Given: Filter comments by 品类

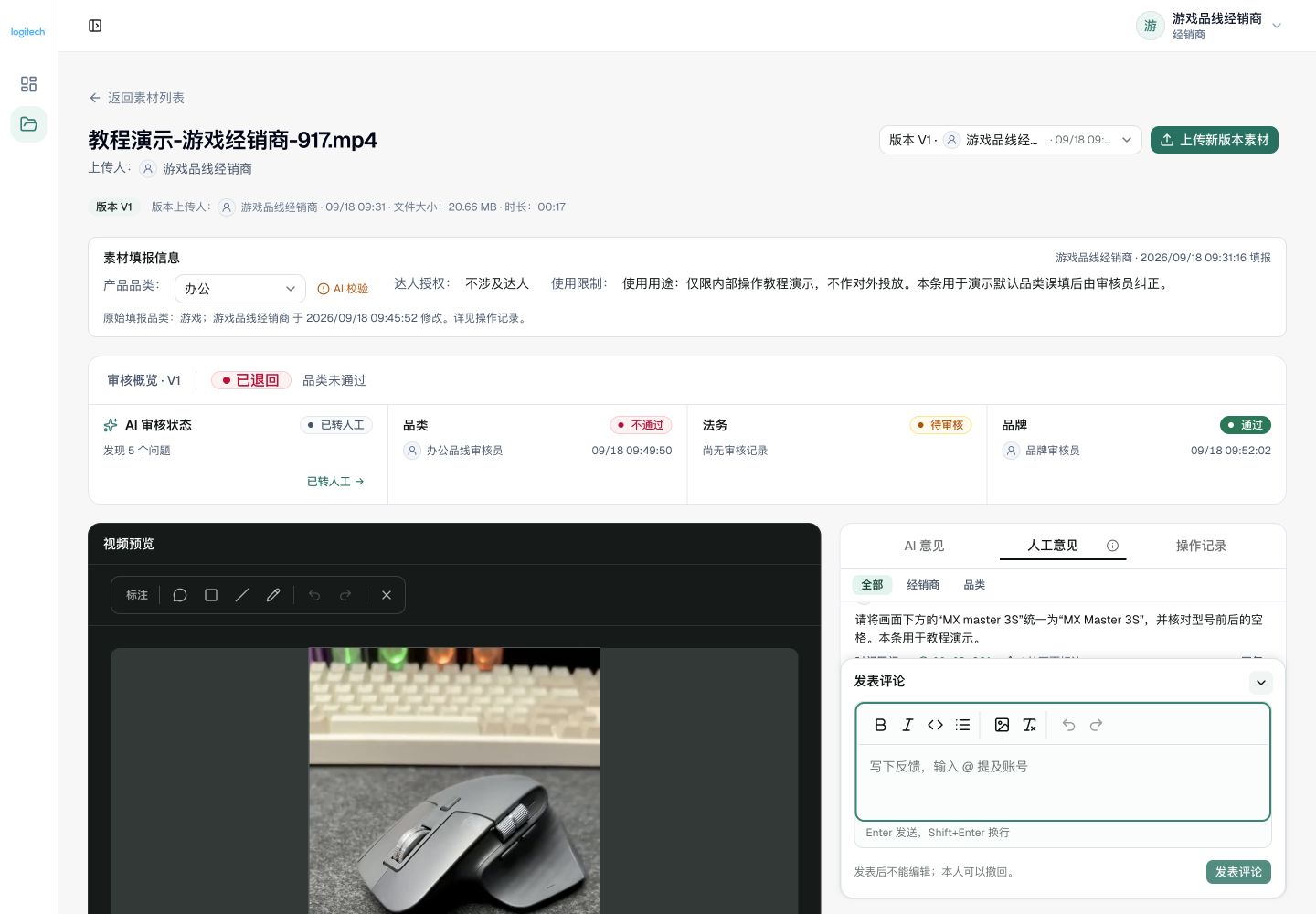Looking at the screenshot, I should click(x=974, y=585).
